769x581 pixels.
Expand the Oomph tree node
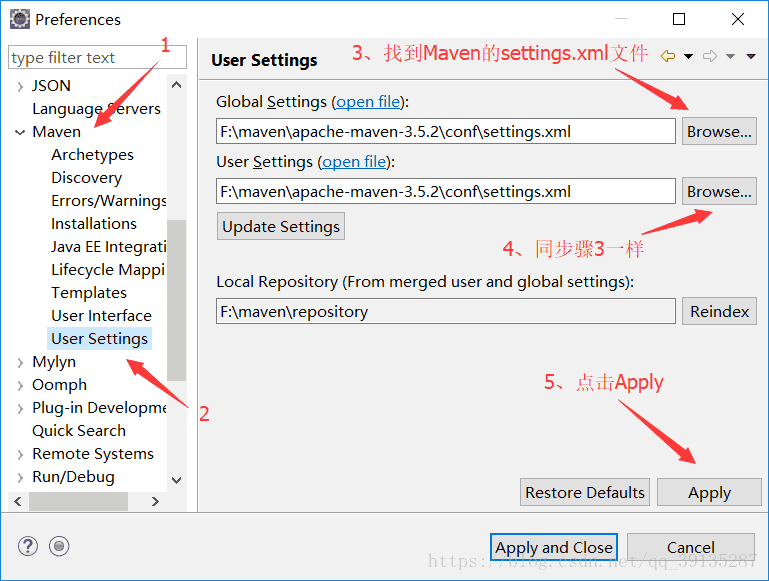click(x=20, y=386)
